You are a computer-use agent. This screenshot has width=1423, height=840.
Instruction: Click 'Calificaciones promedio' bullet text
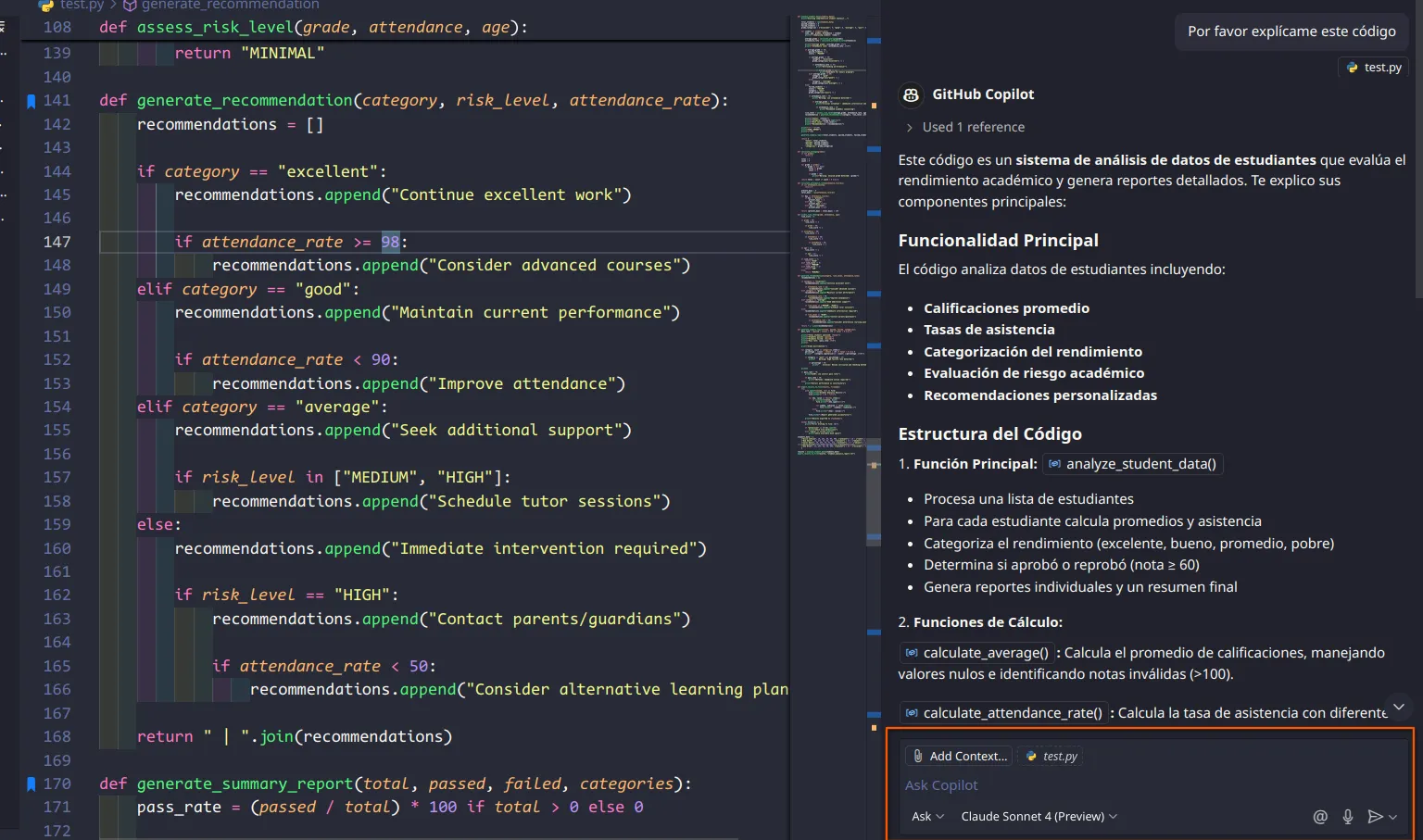tap(1006, 307)
